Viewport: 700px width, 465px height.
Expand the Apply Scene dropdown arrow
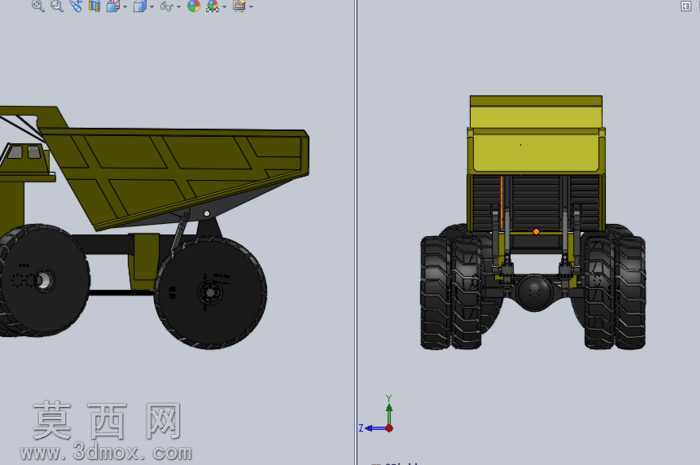coord(224,7)
